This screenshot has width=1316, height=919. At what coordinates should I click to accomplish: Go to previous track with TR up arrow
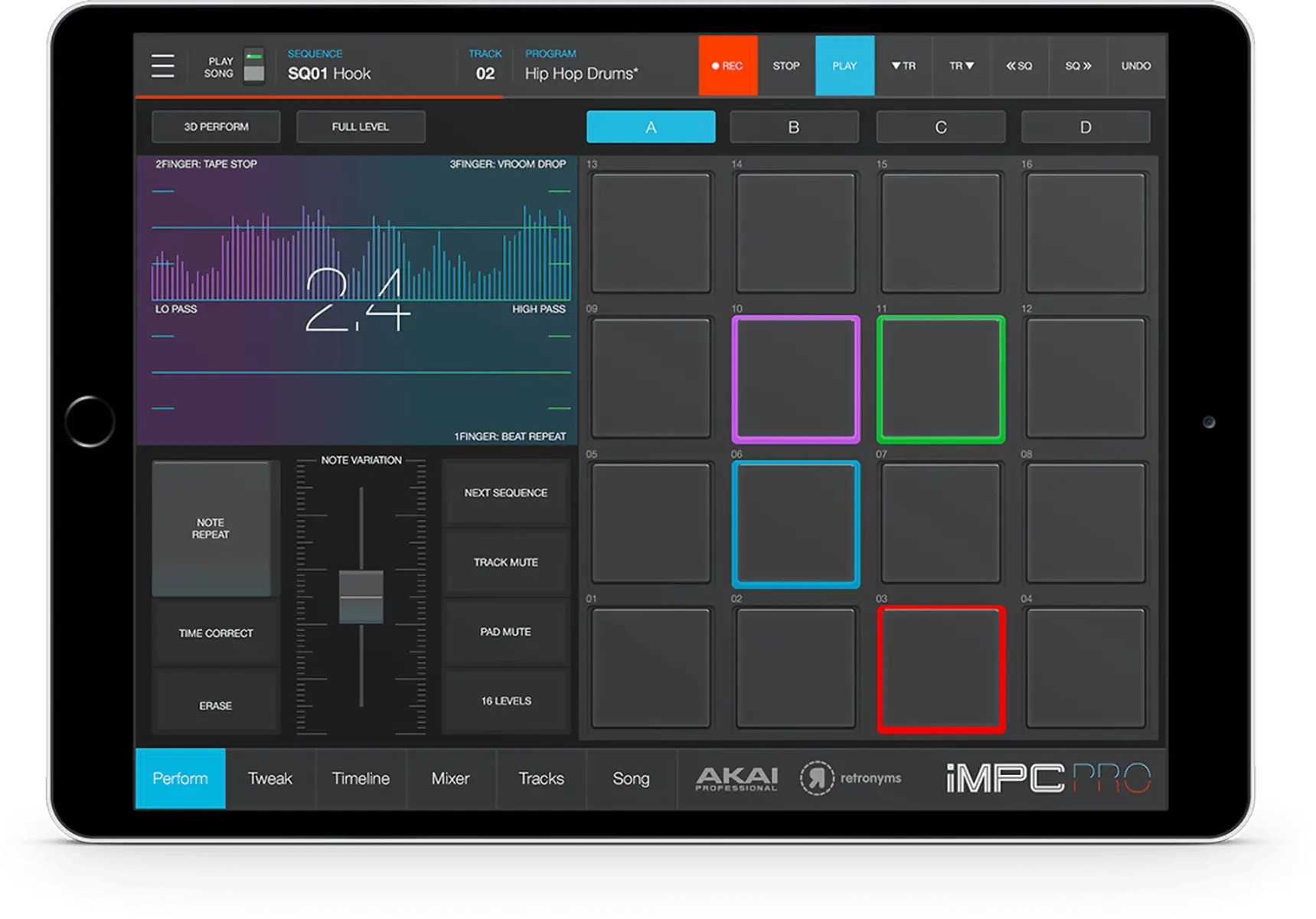903,67
